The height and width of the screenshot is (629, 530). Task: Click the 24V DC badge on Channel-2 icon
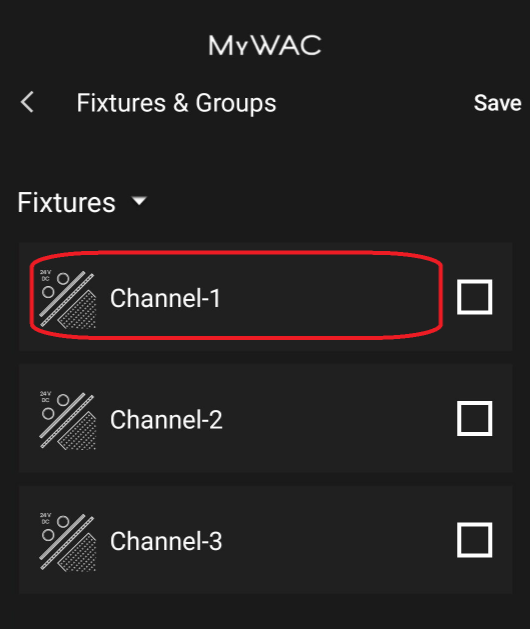(45, 397)
